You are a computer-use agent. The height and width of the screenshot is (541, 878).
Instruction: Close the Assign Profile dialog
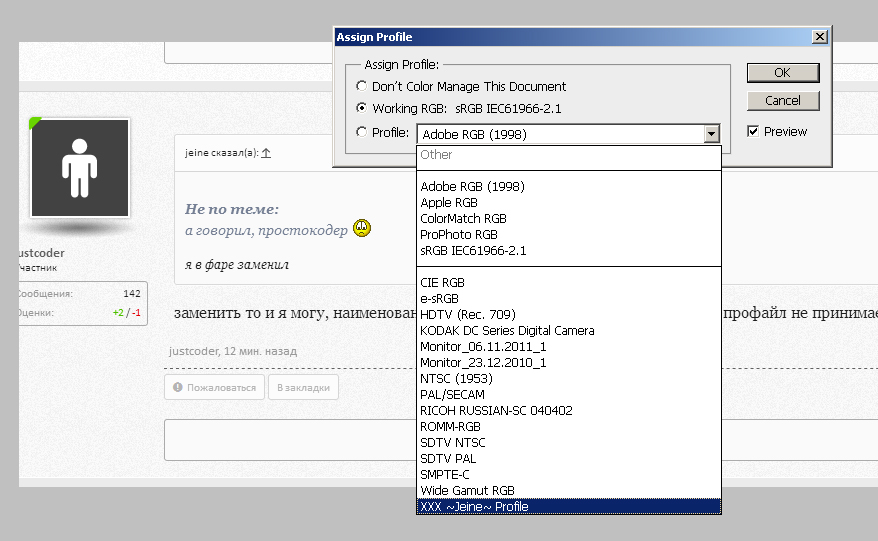click(x=820, y=37)
